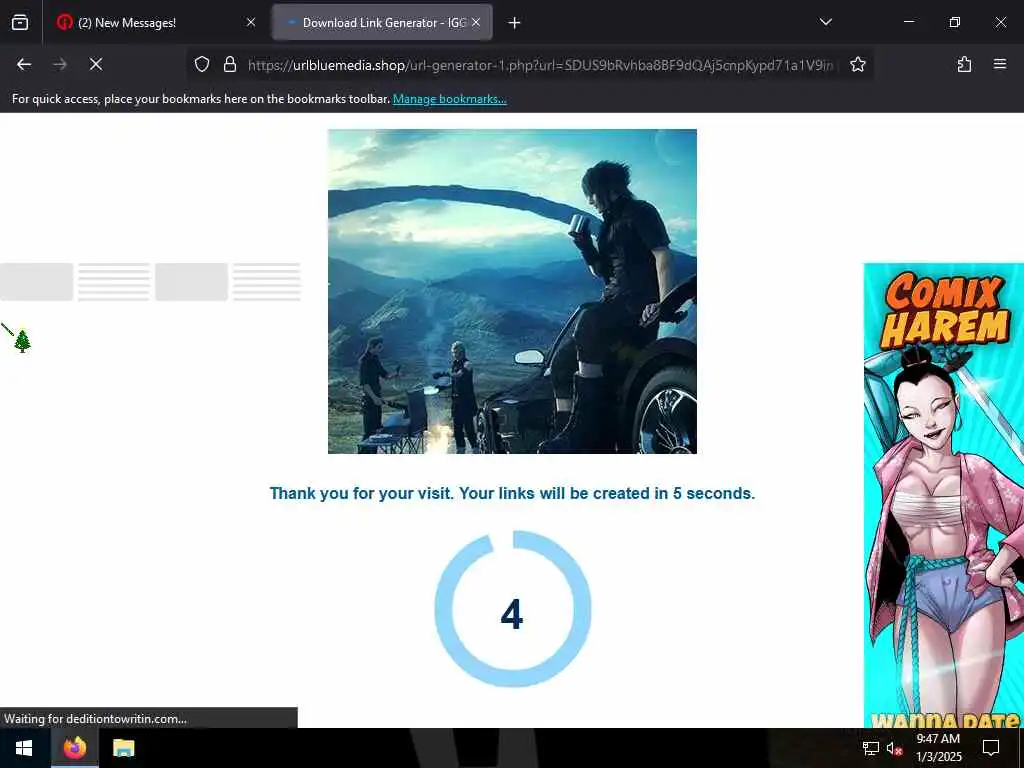The width and height of the screenshot is (1024, 768).
Task: Click the forward navigation arrow
Action: coord(59,64)
